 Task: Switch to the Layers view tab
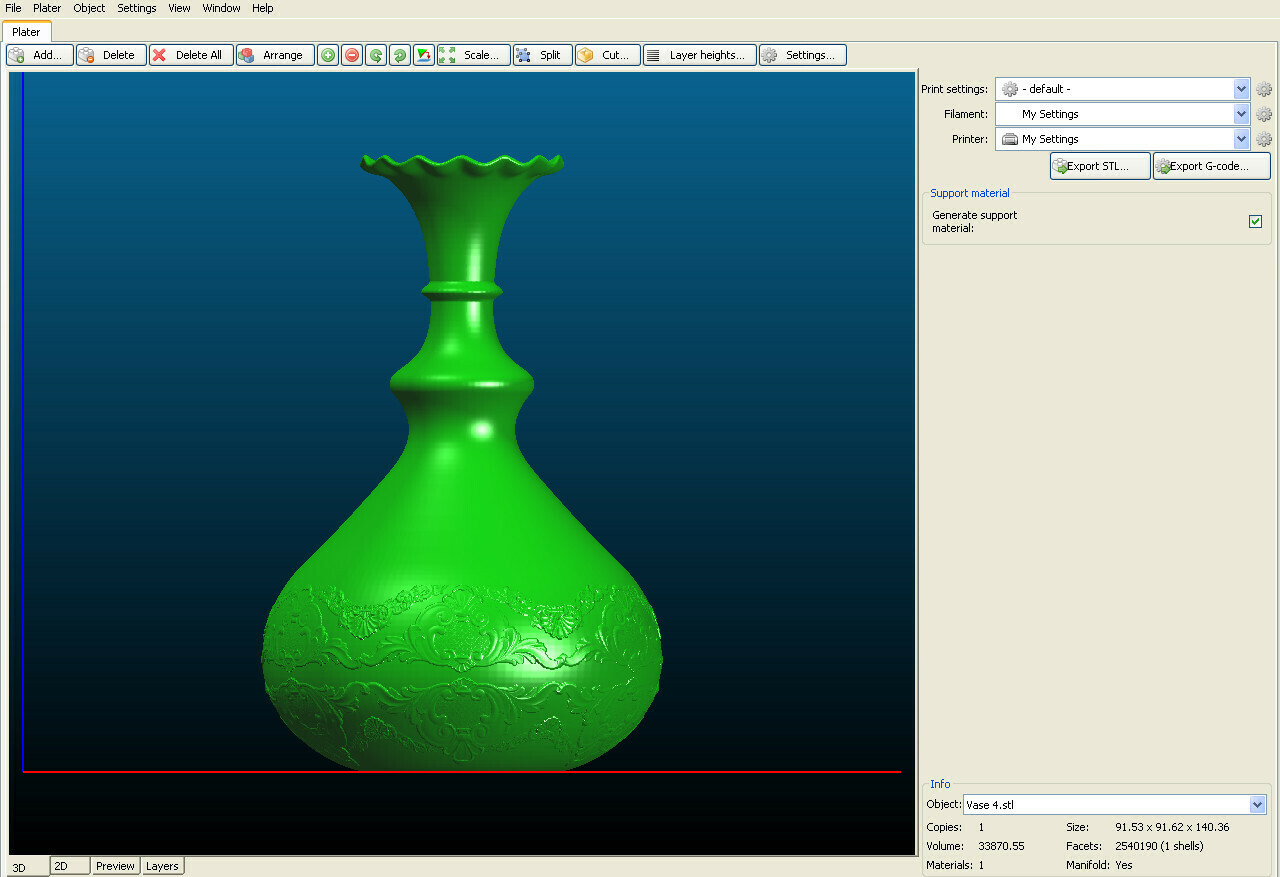coord(162,866)
